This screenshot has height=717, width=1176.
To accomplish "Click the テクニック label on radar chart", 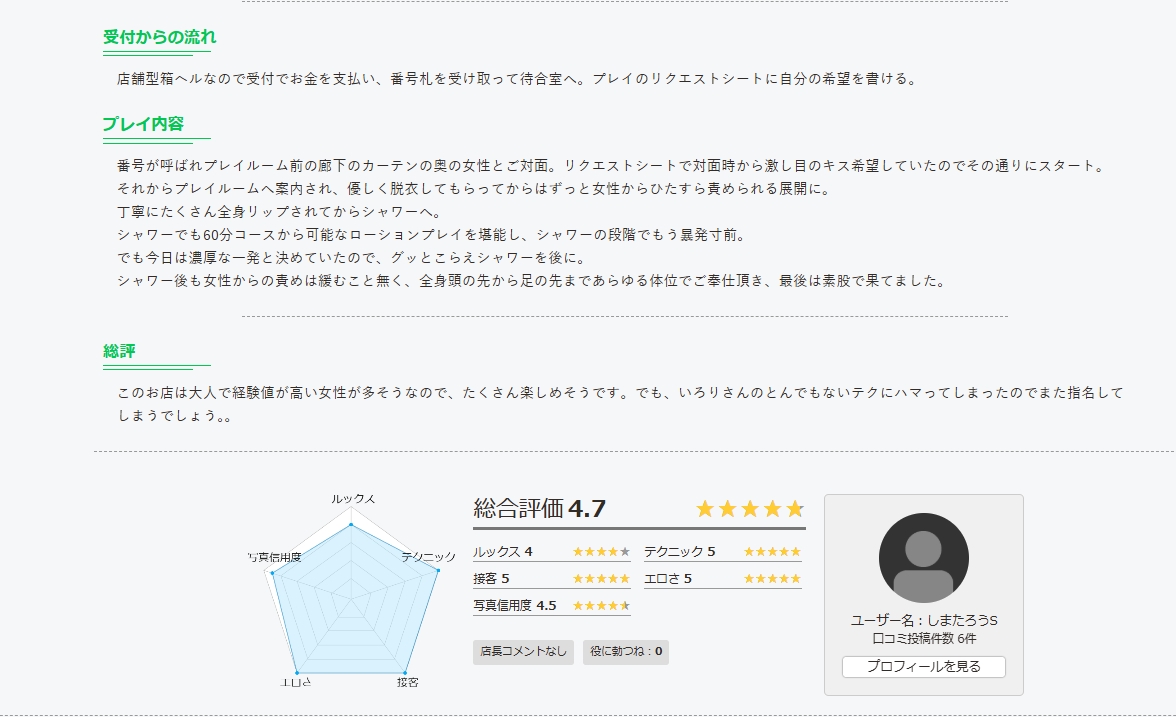I will point(428,556).
